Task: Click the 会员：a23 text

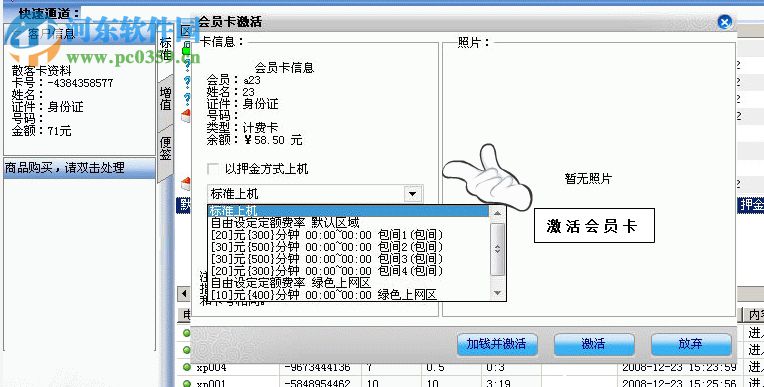Action: click(x=233, y=80)
